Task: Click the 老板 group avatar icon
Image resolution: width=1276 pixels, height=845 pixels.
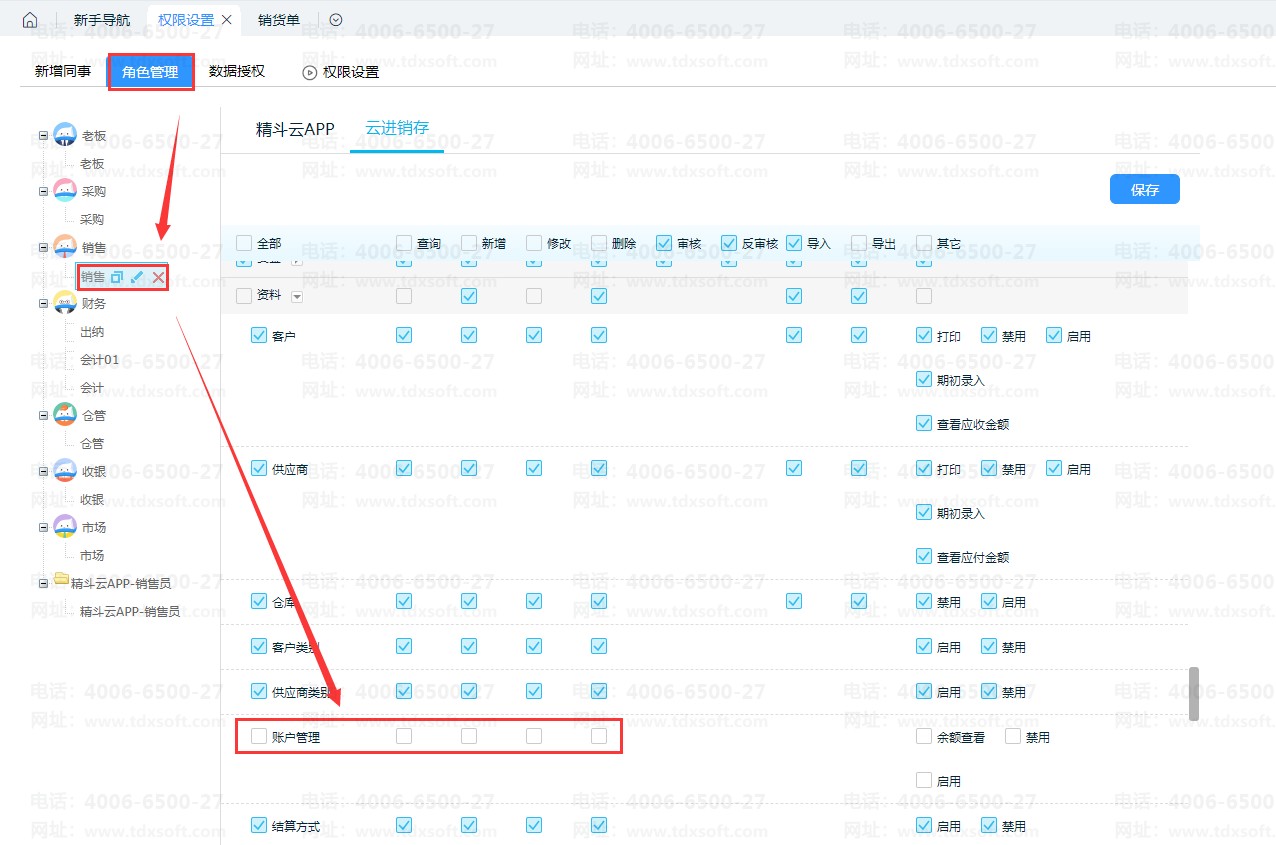Action: click(65, 135)
